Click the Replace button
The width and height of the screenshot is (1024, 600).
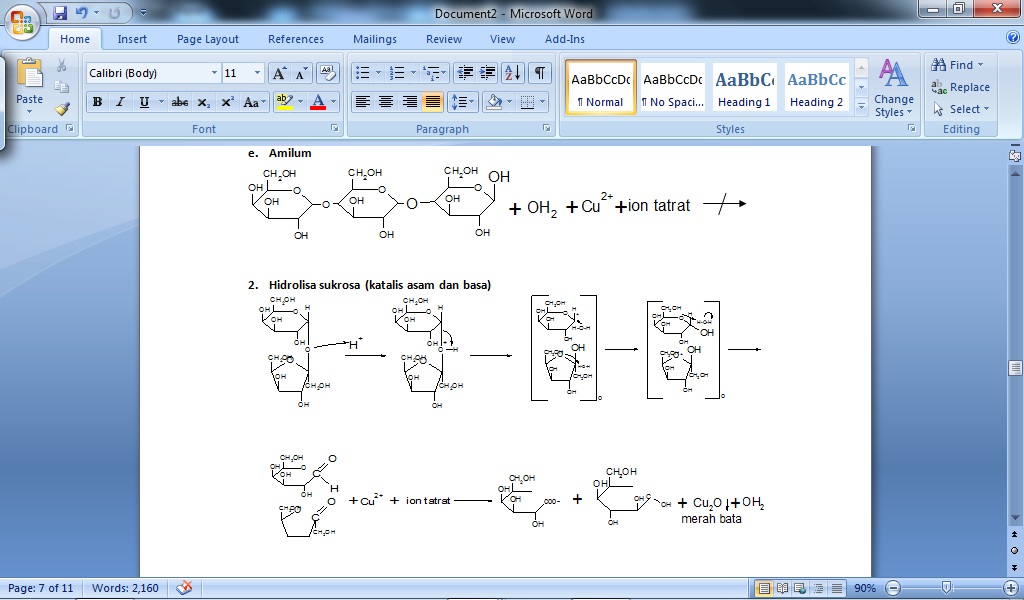point(961,87)
